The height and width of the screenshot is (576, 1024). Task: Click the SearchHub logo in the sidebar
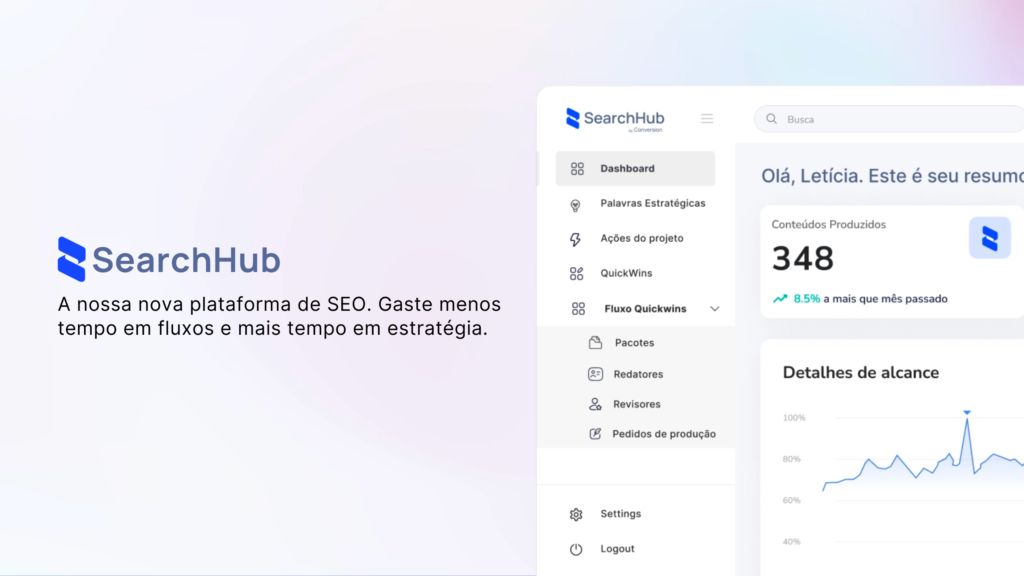[614, 118]
